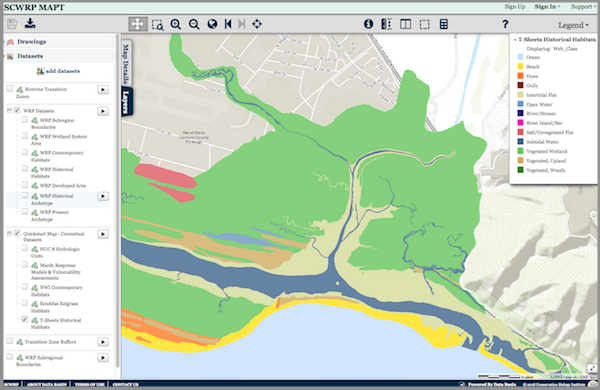Enable the WRP Contemporary Habitats layer
The height and width of the screenshot is (390, 600).
[24, 152]
